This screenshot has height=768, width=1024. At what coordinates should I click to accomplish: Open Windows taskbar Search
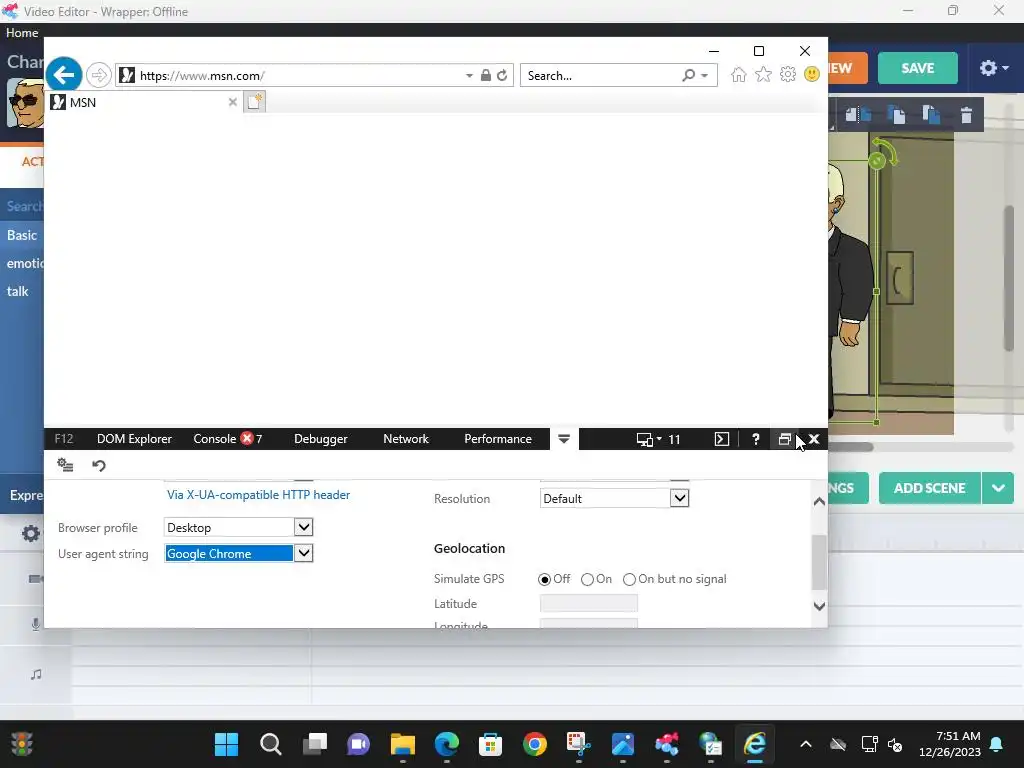pos(270,744)
